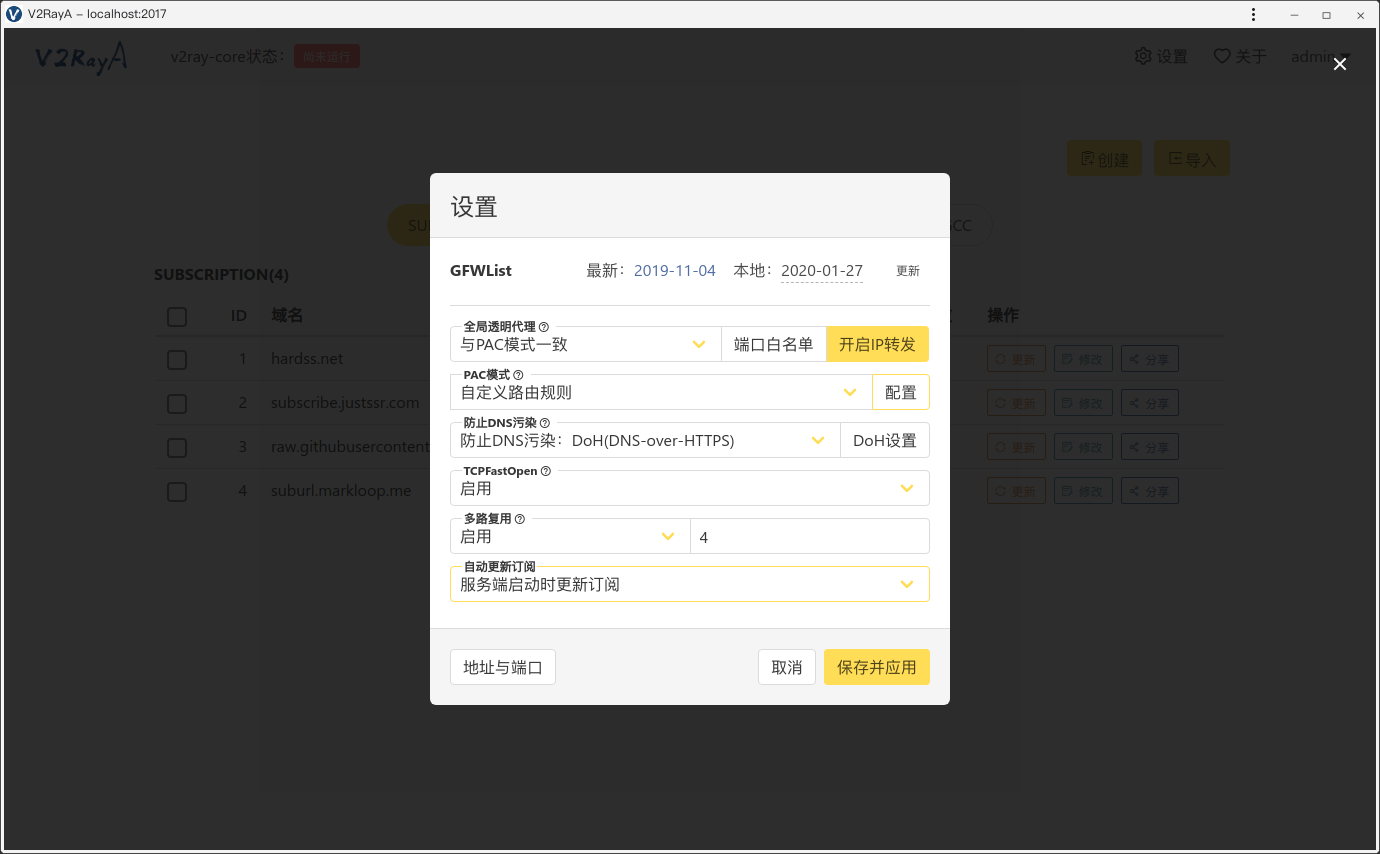Click the help icon next to 多路复用

pos(520,519)
